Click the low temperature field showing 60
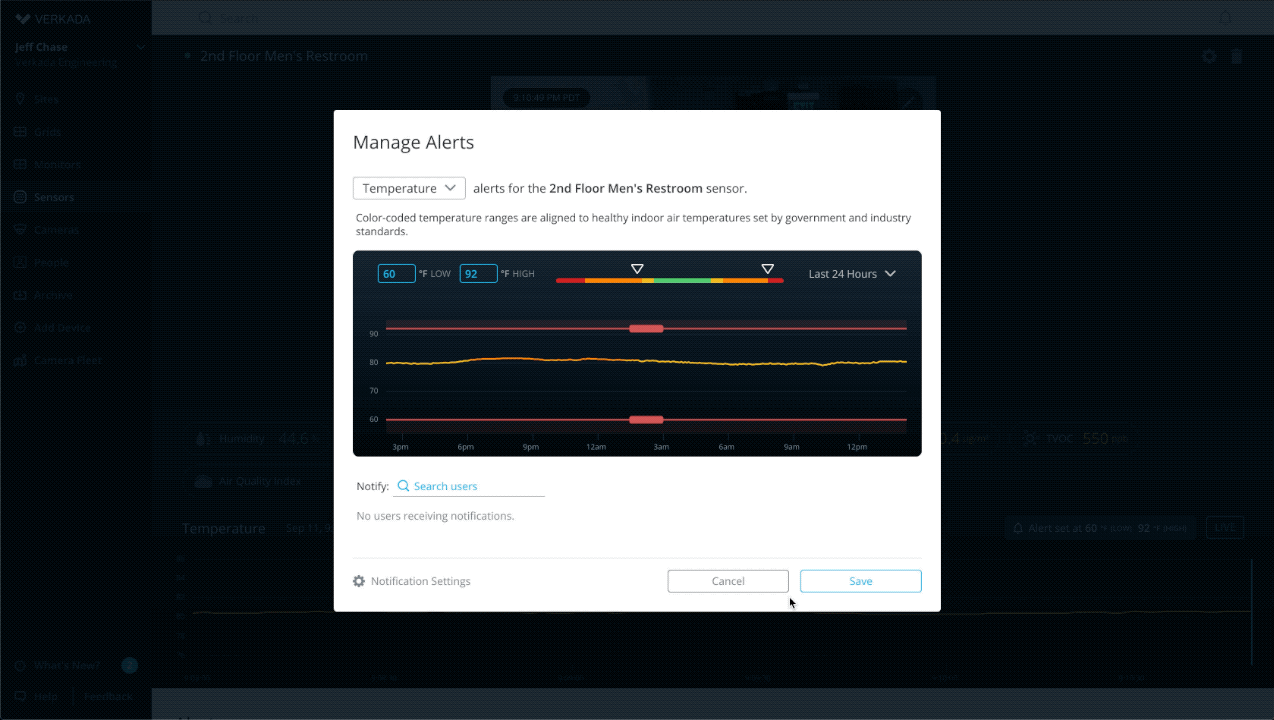1274x720 pixels. (x=396, y=274)
